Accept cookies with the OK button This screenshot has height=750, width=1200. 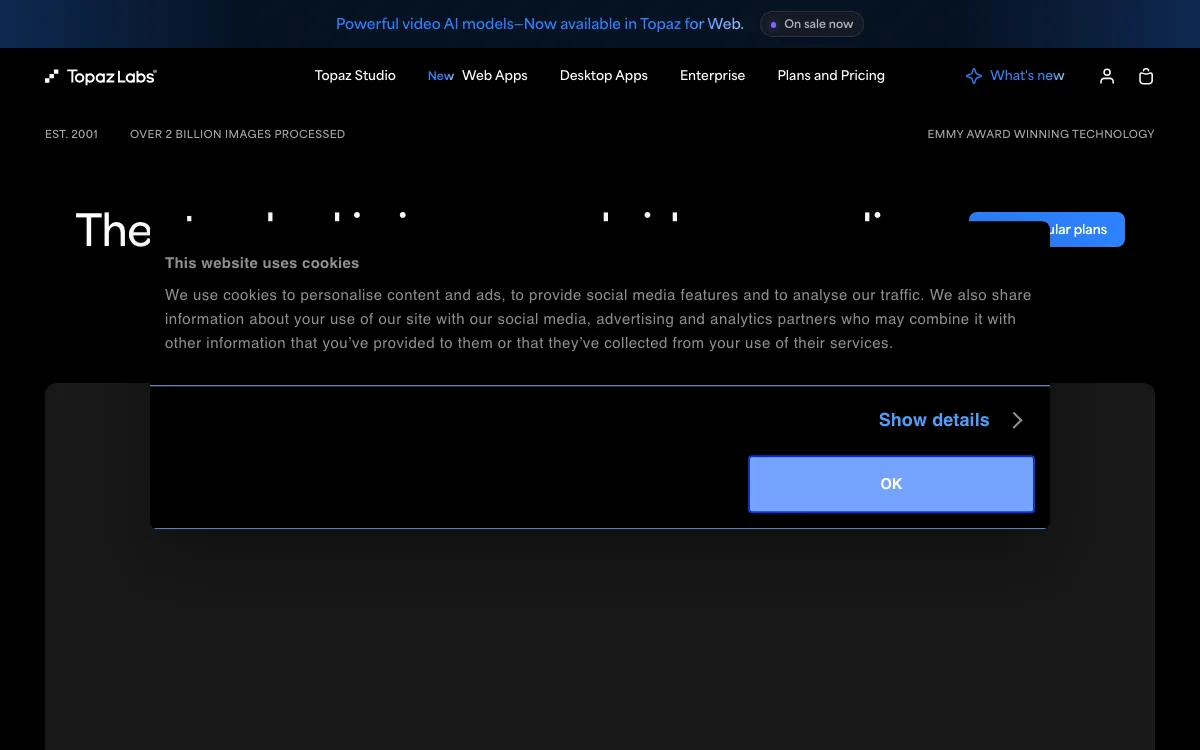coord(891,484)
